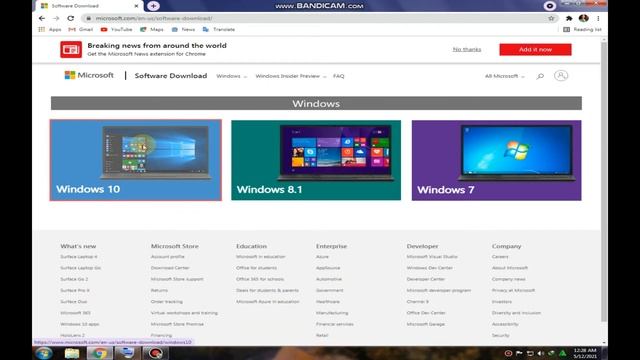
Task: Open Careers footer link
Action: pos(500,257)
